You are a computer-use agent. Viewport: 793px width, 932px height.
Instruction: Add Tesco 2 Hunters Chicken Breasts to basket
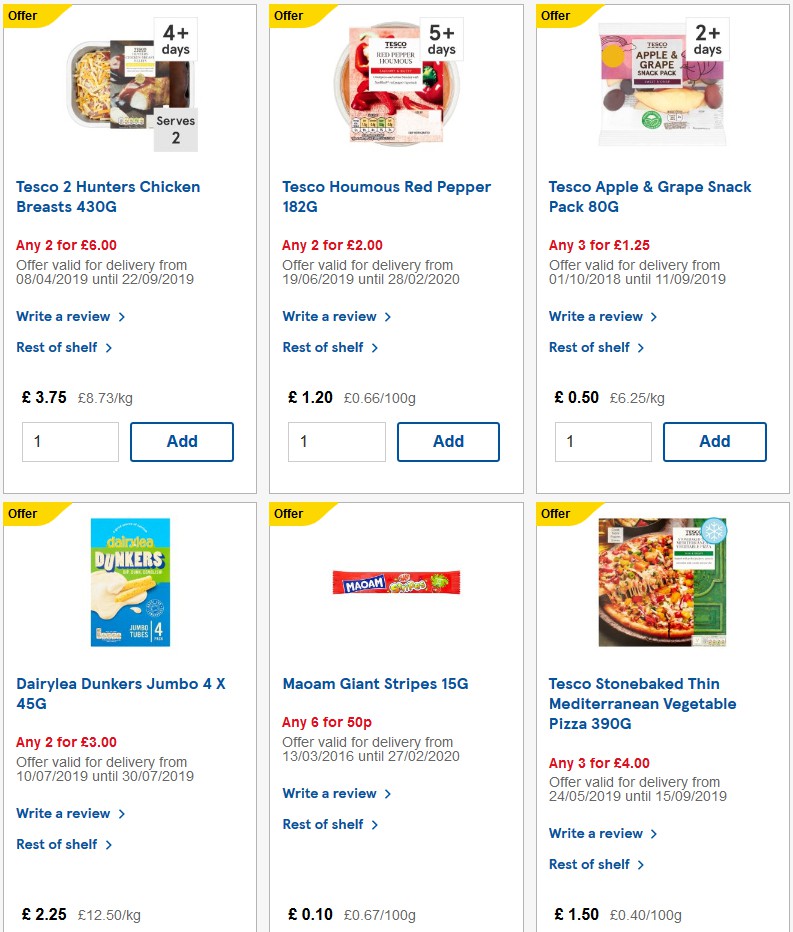(181, 441)
